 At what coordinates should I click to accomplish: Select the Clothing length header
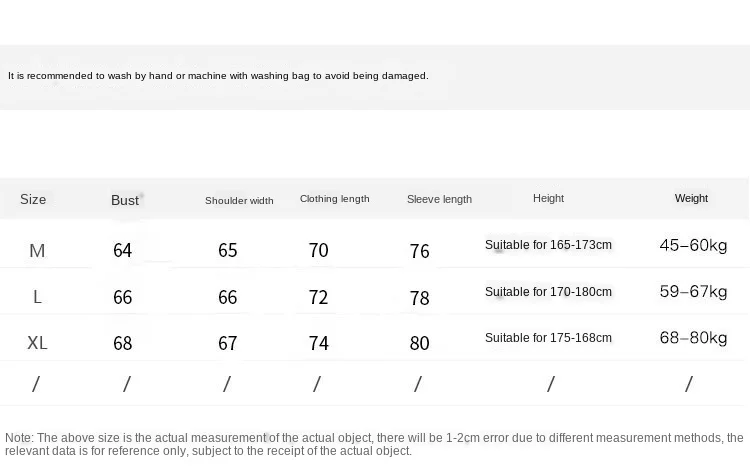[x=334, y=199]
